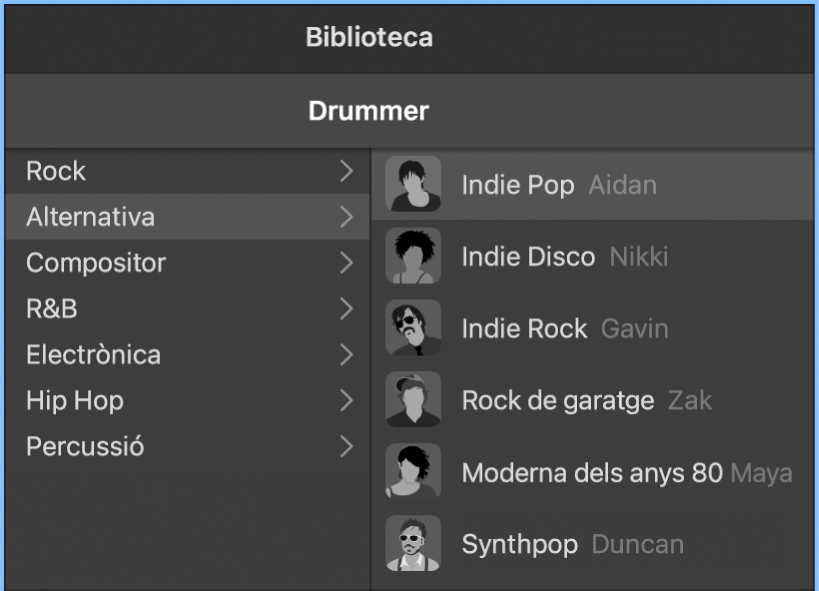Click the Indie Pop drummer avatar Aidan
The width and height of the screenshot is (819, 591).
pyautogui.click(x=413, y=184)
